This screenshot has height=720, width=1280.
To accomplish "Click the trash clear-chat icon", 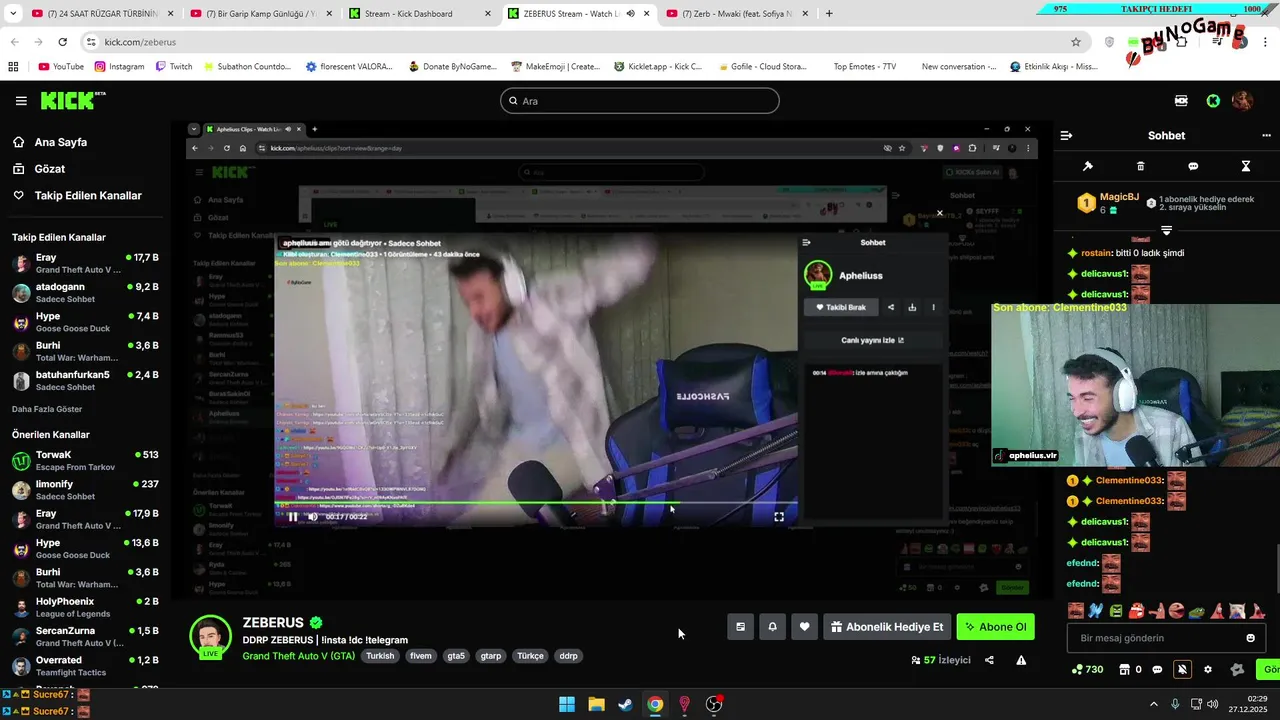I will (1141, 166).
